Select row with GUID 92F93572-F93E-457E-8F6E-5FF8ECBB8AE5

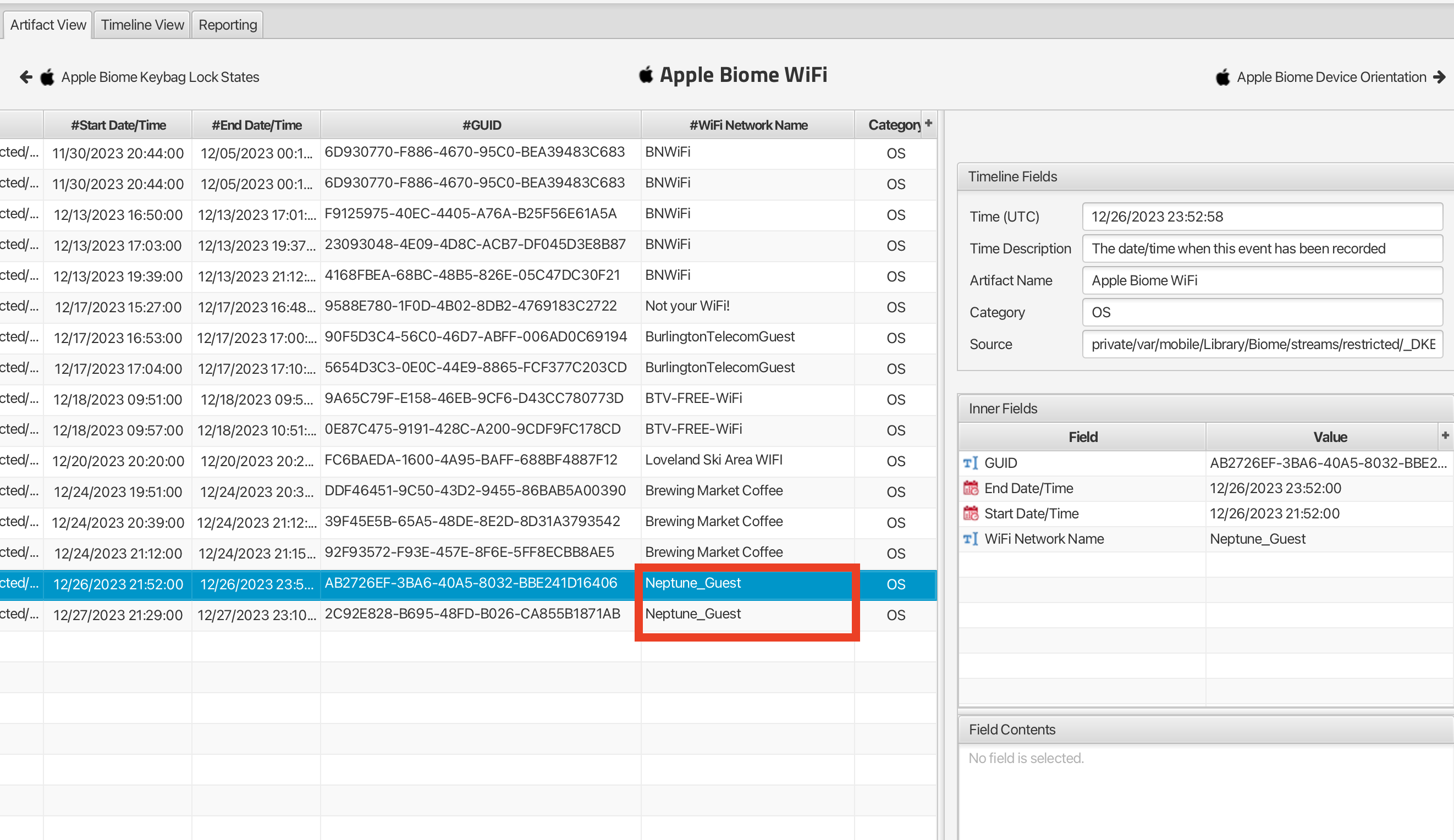[467, 552]
